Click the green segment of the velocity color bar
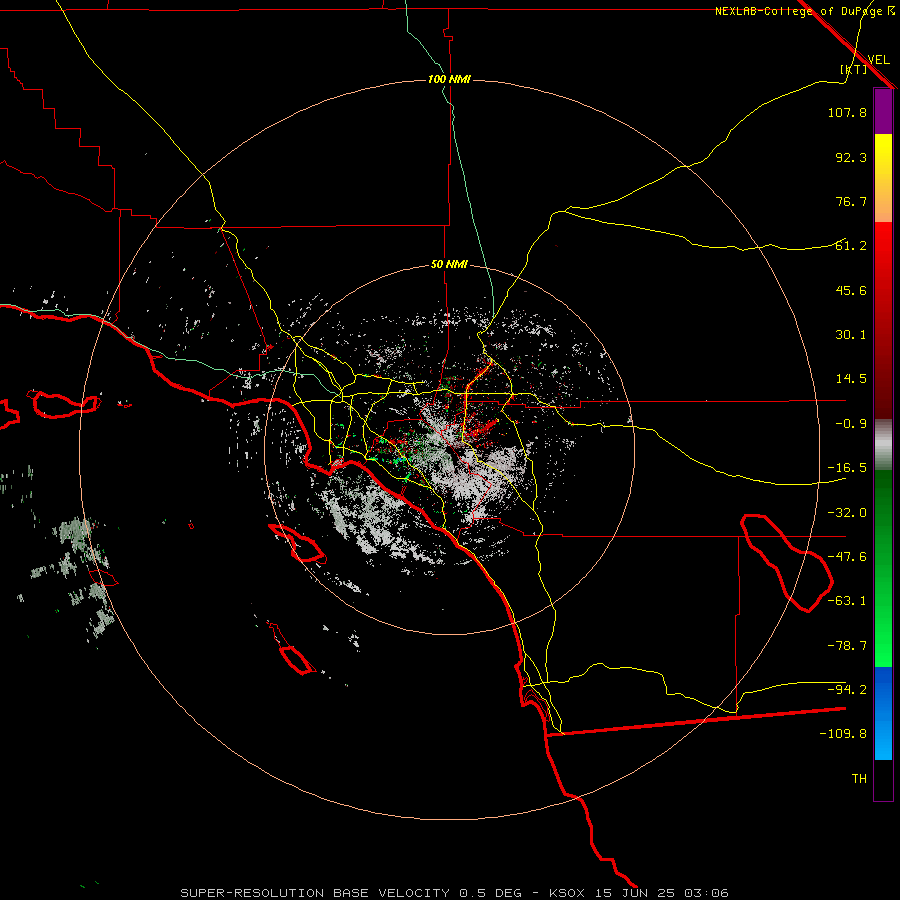900x900 pixels. [x=883, y=568]
